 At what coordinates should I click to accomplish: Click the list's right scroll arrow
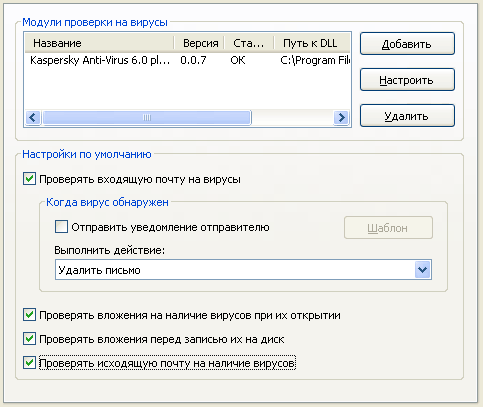pos(341,117)
